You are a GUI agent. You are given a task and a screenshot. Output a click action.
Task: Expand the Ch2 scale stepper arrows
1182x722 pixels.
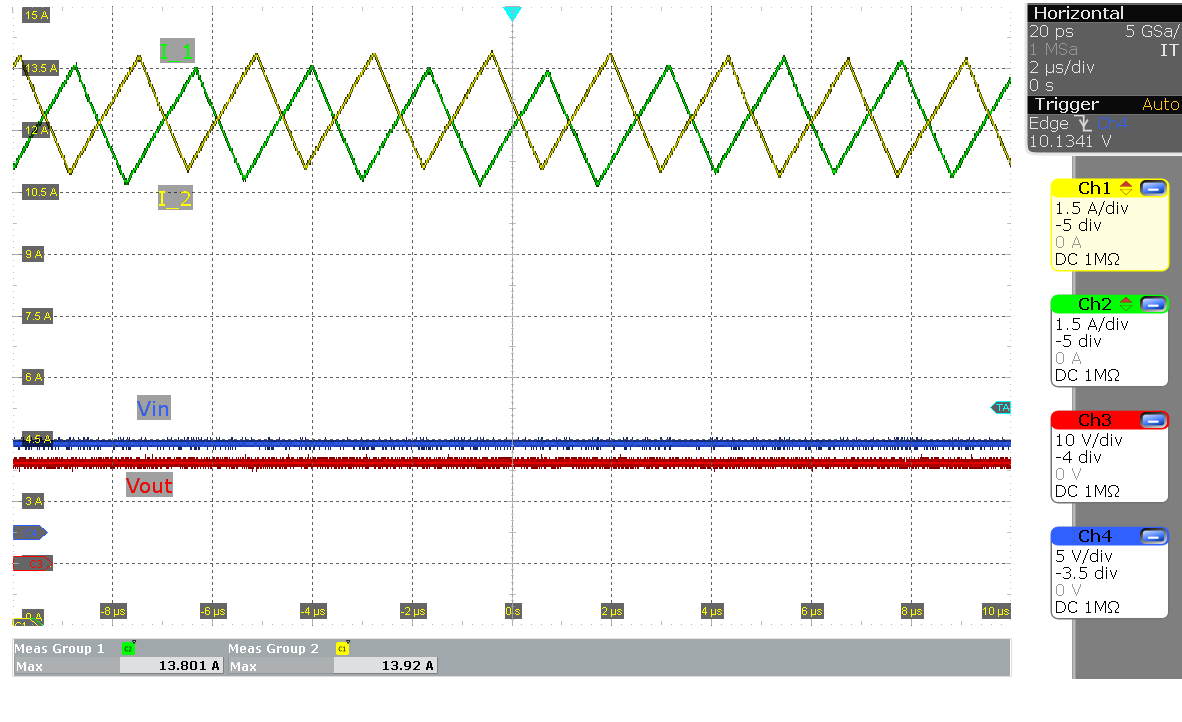(1126, 304)
